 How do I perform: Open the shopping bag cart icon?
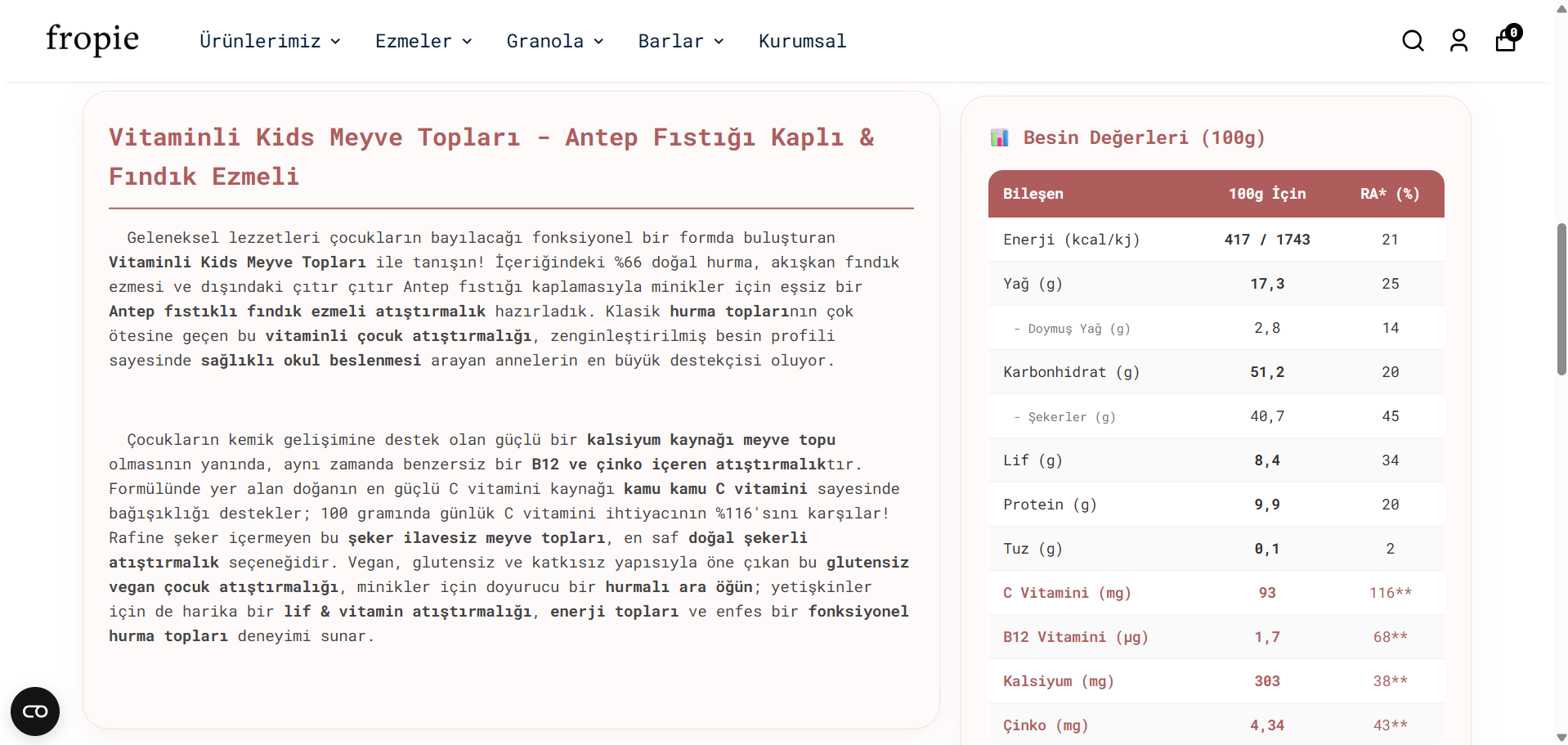coord(1506,40)
